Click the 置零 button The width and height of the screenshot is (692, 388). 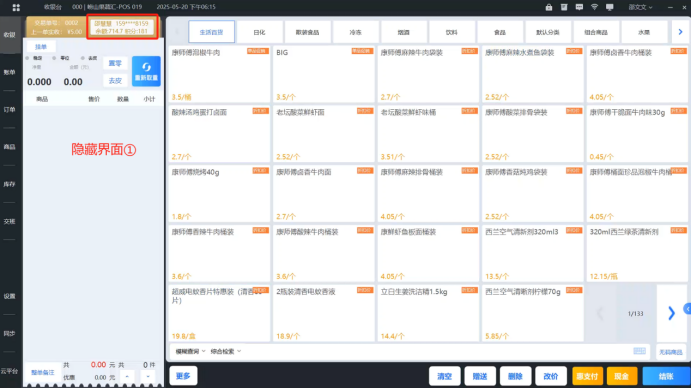(115, 64)
